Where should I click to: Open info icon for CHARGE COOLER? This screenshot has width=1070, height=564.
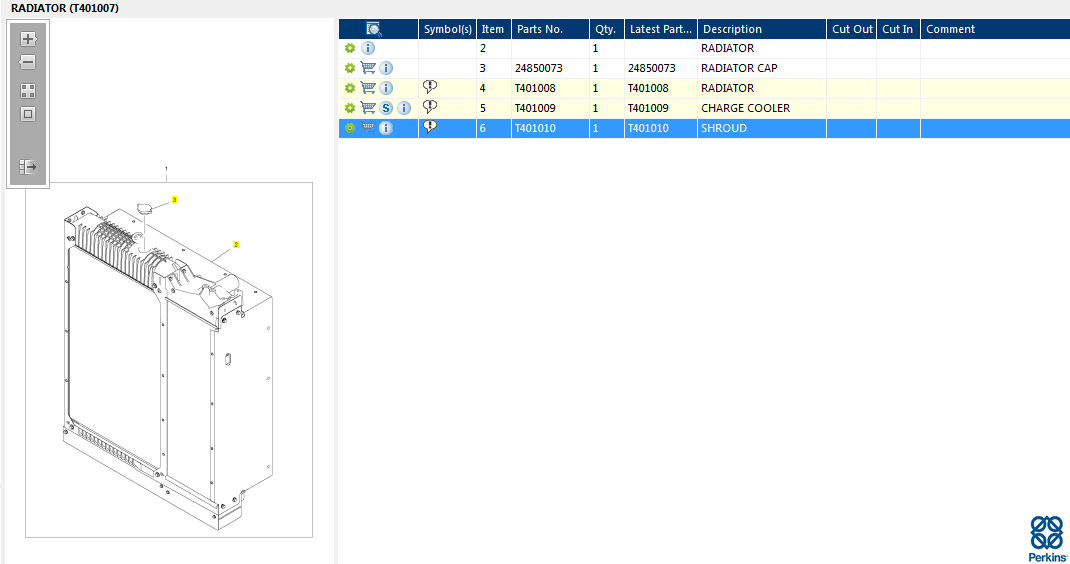[404, 108]
